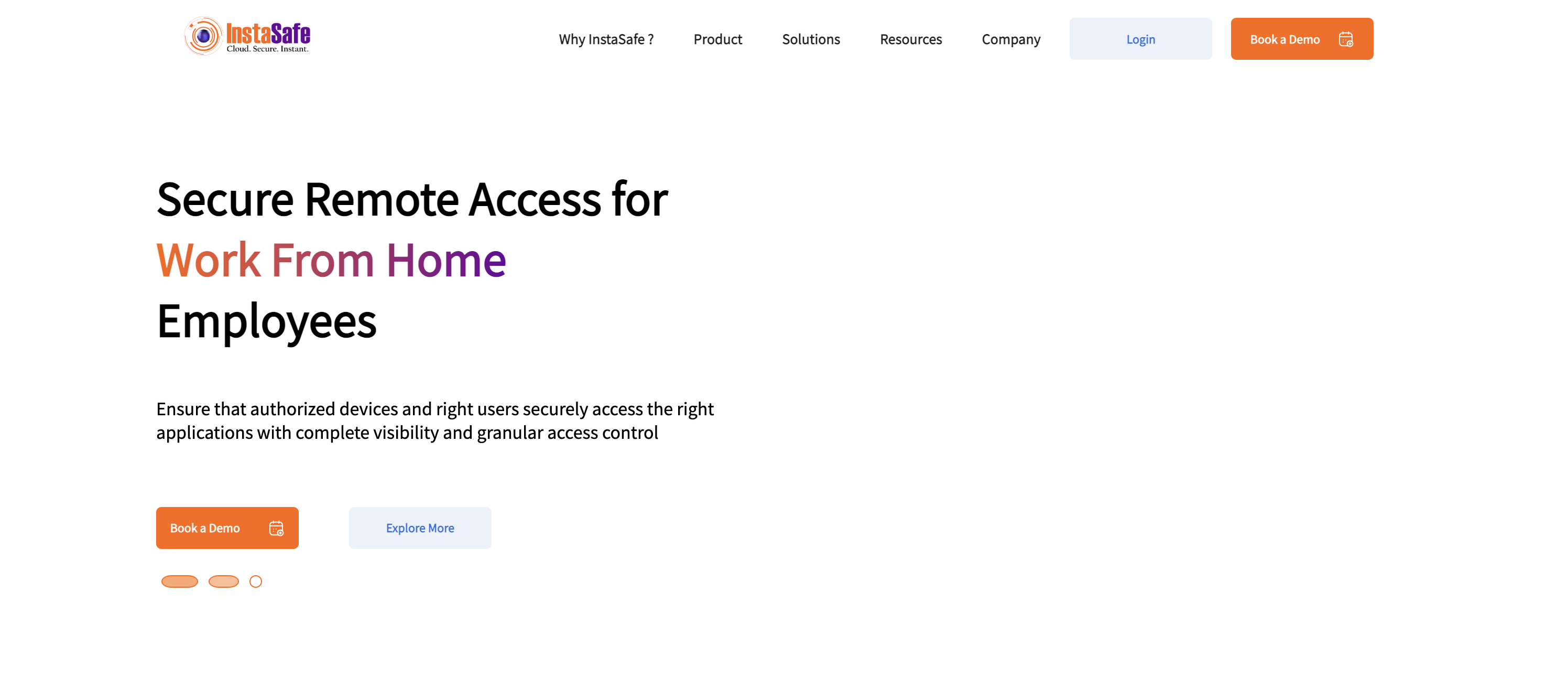Expand the Product navigation menu
The image size is (1568, 690).
(x=717, y=39)
